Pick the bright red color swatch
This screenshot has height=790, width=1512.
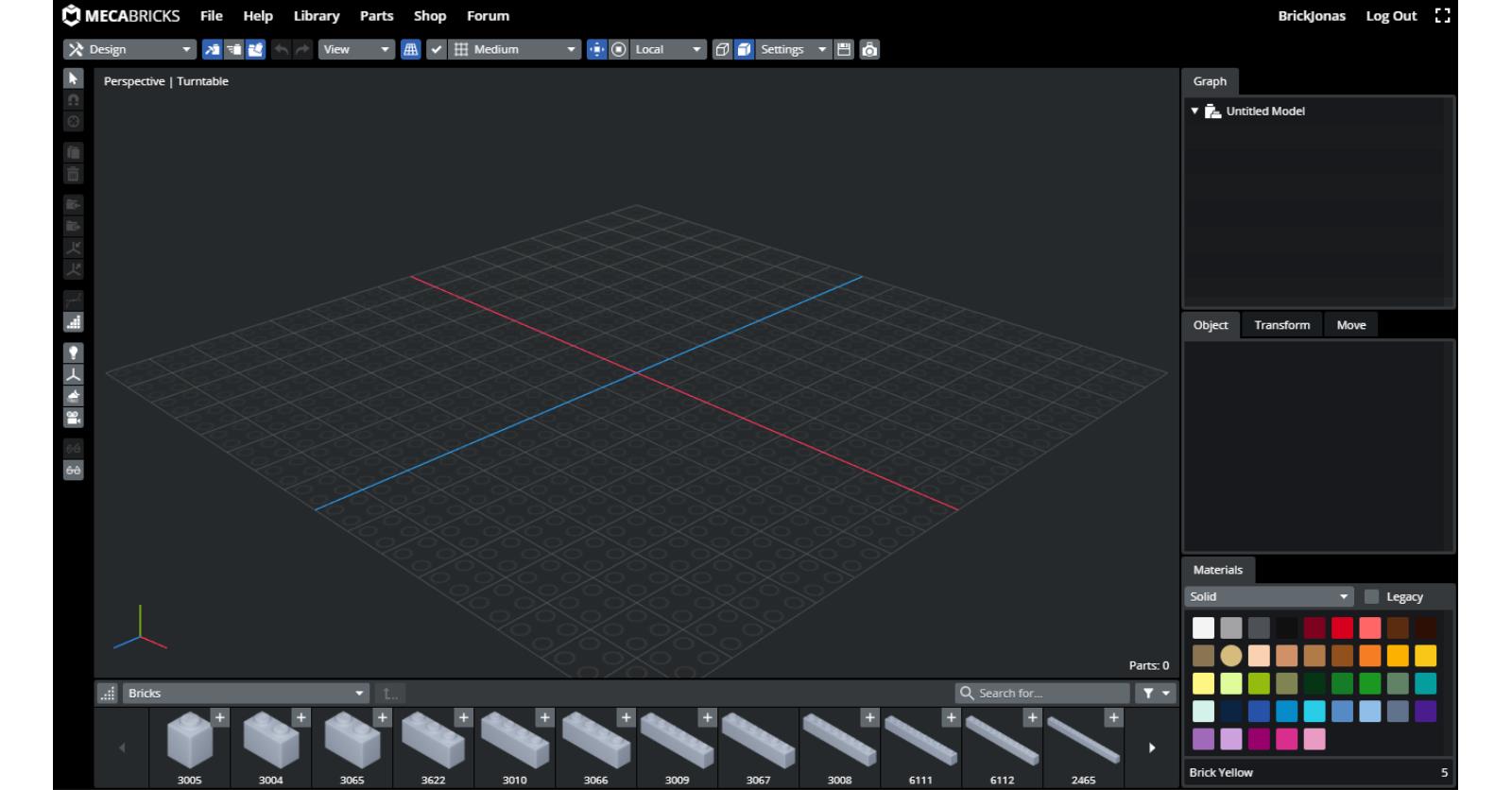point(1342,627)
